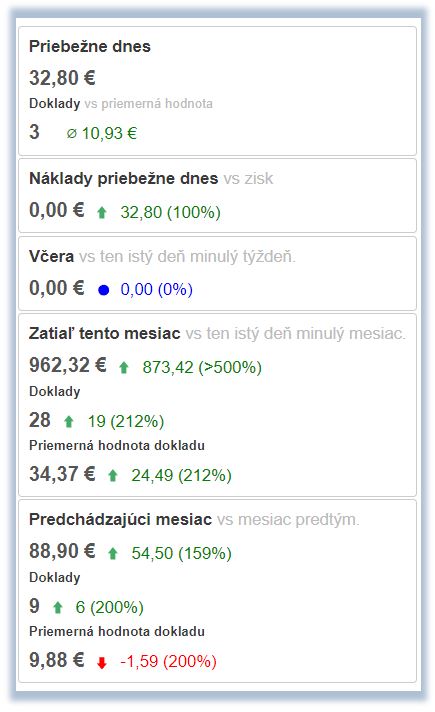This screenshot has height=712, width=435.
Task: Click red down arrow next to -1,59 (200%)
Action: point(102,663)
